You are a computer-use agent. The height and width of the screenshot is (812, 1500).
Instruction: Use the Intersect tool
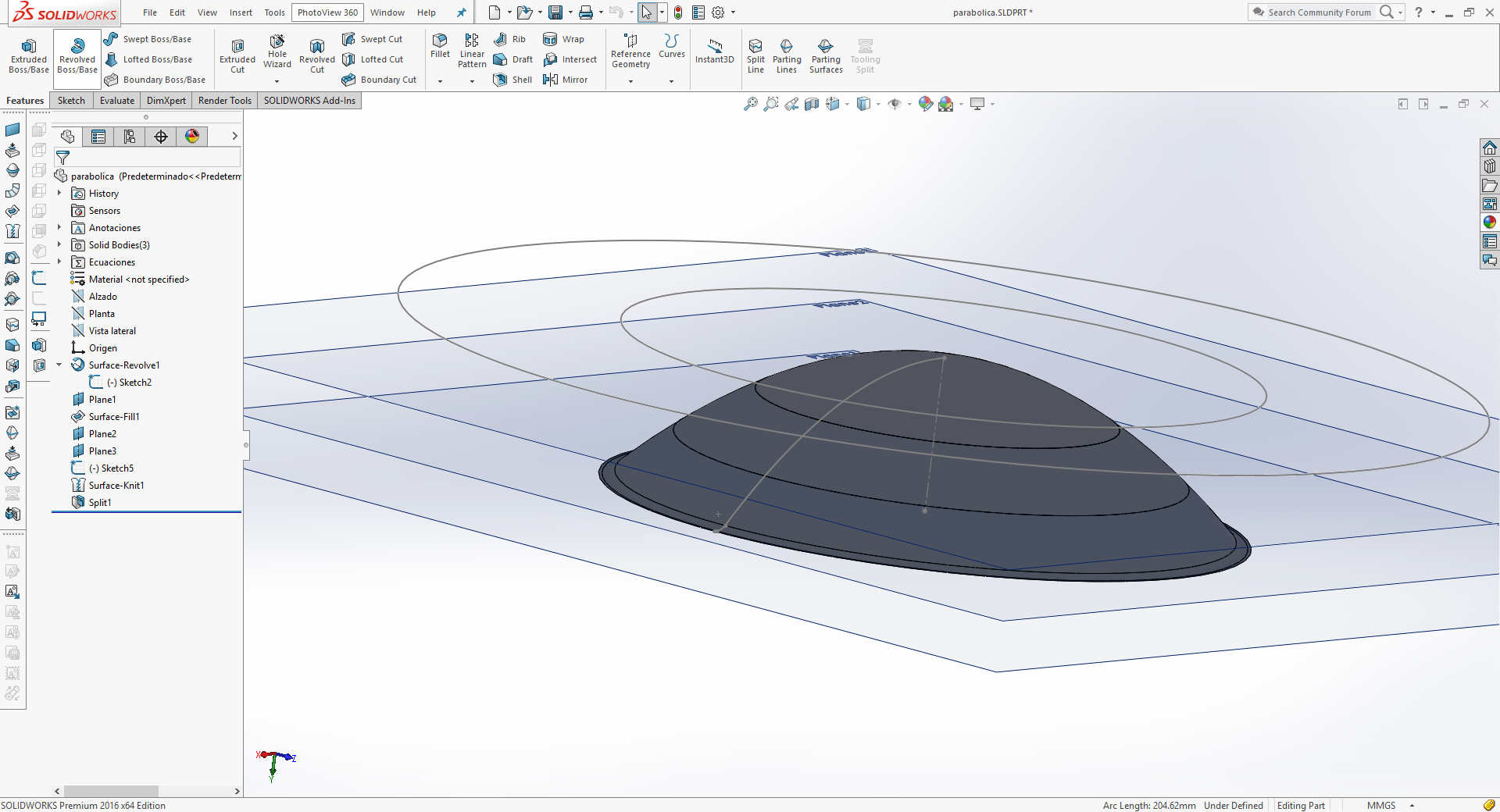(x=570, y=59)
